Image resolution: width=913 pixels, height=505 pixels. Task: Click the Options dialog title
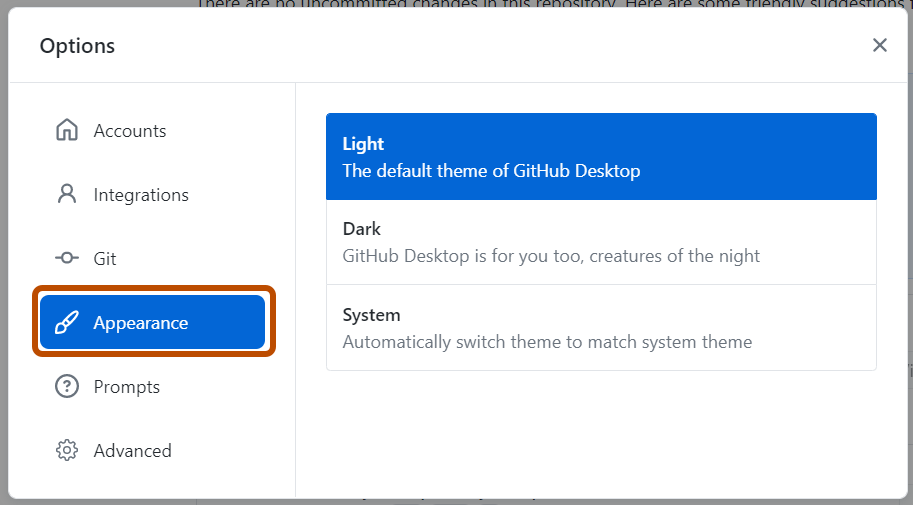[x=77, y=46]
